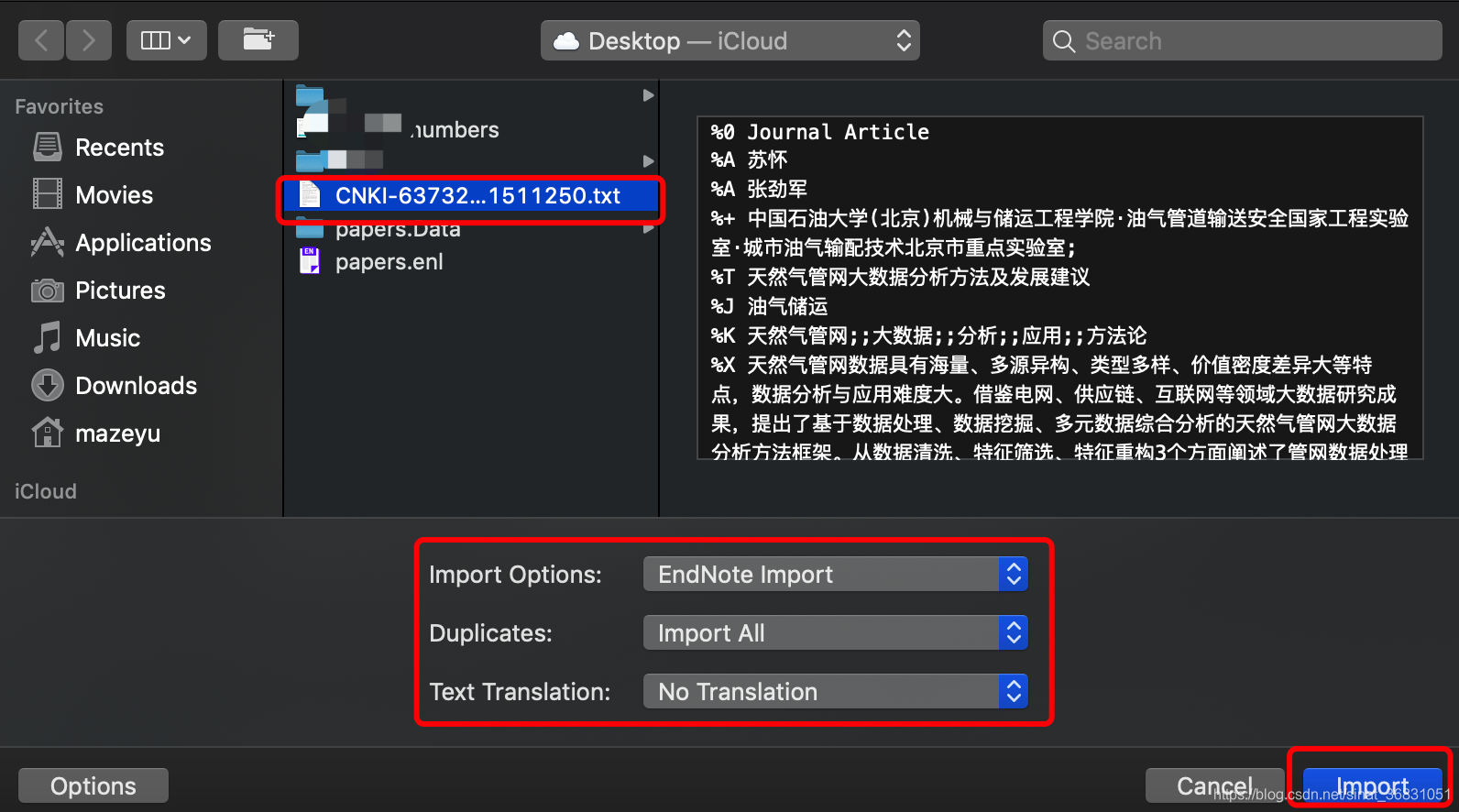Select the CNKI-63732...1511250.txt file
The width and height of the screenshot is (1459, 812).
pyautogui.click(x=471, y=195)
